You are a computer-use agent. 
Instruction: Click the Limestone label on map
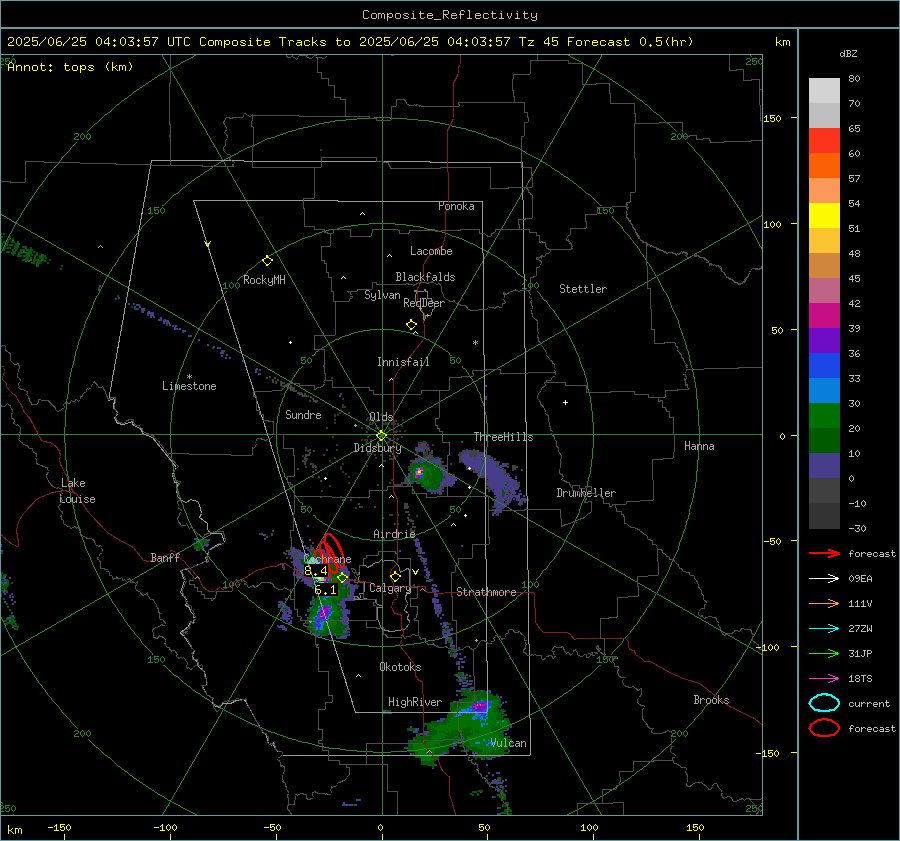tap(189, 386)
